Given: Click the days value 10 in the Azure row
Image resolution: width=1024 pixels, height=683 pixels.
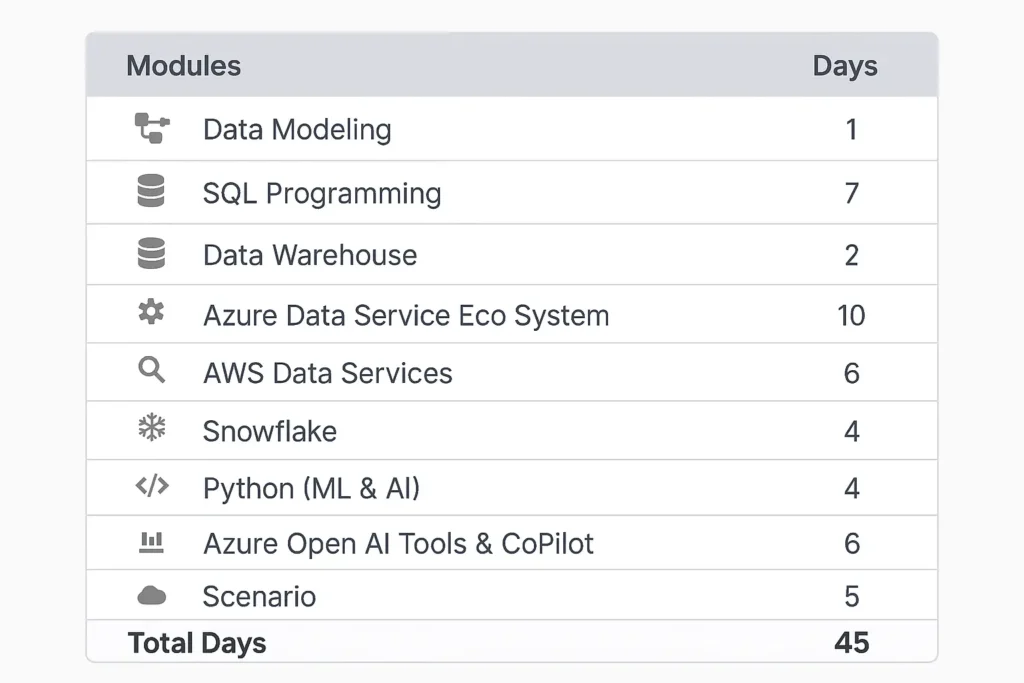Looking at the screenshot, I should [851, 316].
